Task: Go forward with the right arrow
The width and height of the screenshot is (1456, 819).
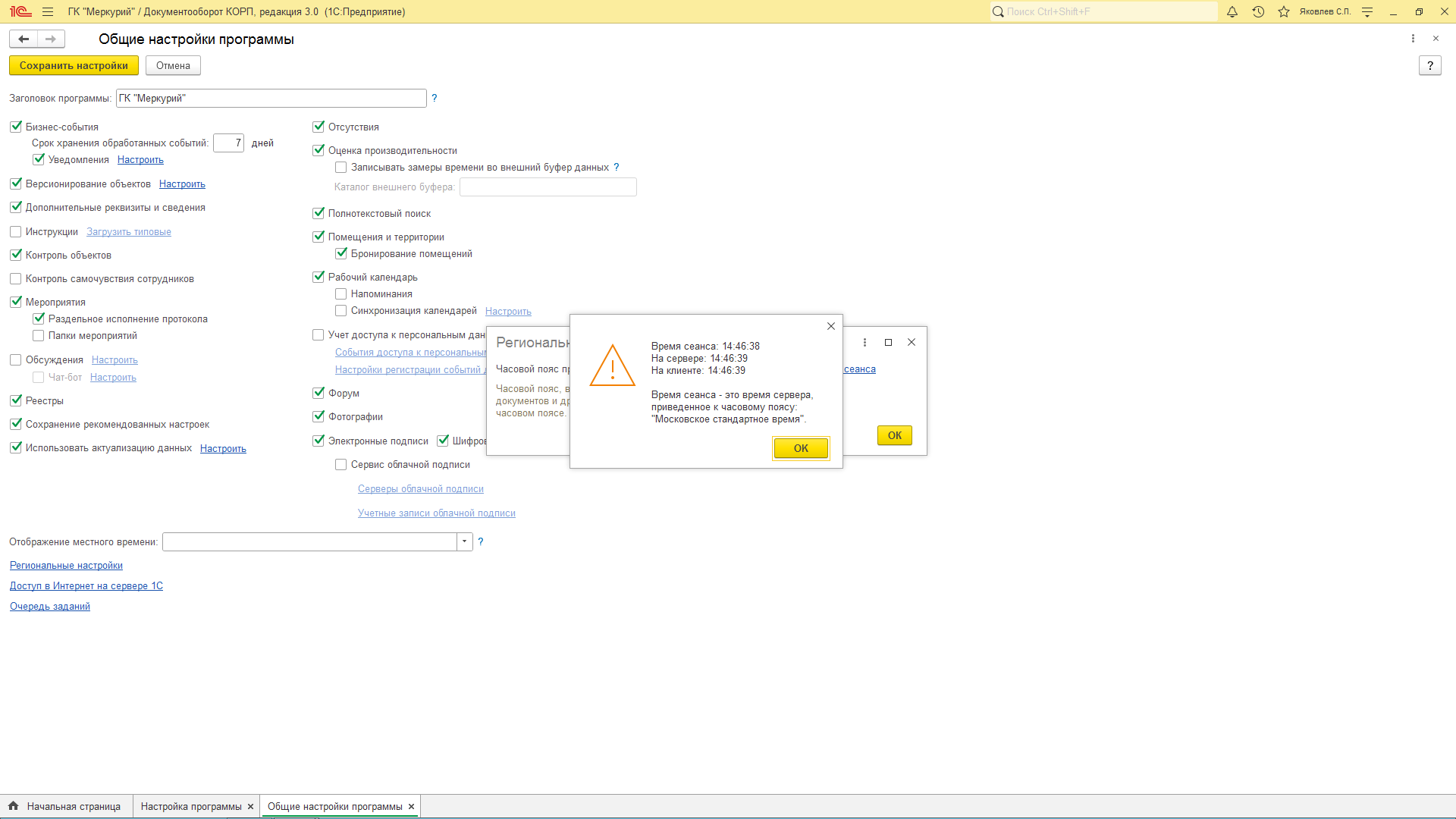Action: click(51, 39)
